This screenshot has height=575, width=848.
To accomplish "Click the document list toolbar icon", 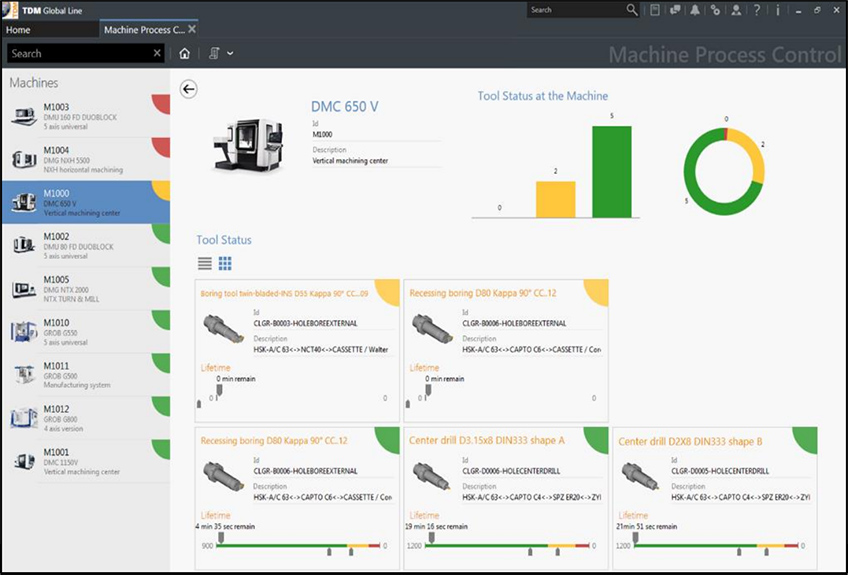I will (x=214, y=53).
